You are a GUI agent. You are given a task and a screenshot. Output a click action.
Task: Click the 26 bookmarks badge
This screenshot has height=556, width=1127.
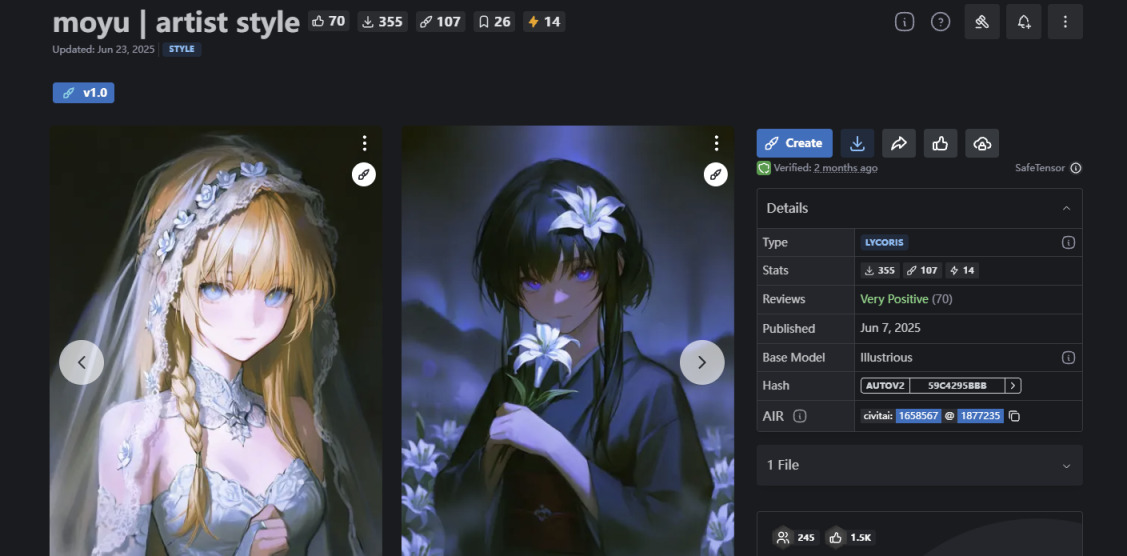[x=494, y=22]
